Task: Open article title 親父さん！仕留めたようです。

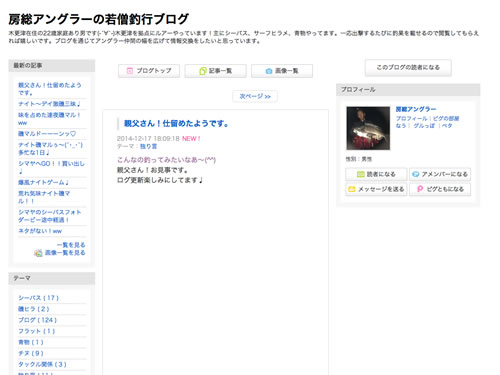Action: coord(176,123)
